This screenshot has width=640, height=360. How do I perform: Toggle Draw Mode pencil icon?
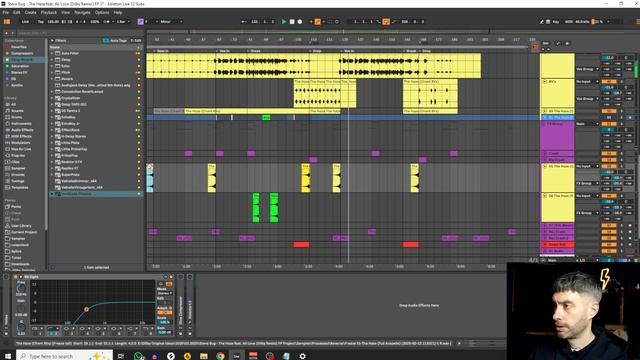click(542, 22)
